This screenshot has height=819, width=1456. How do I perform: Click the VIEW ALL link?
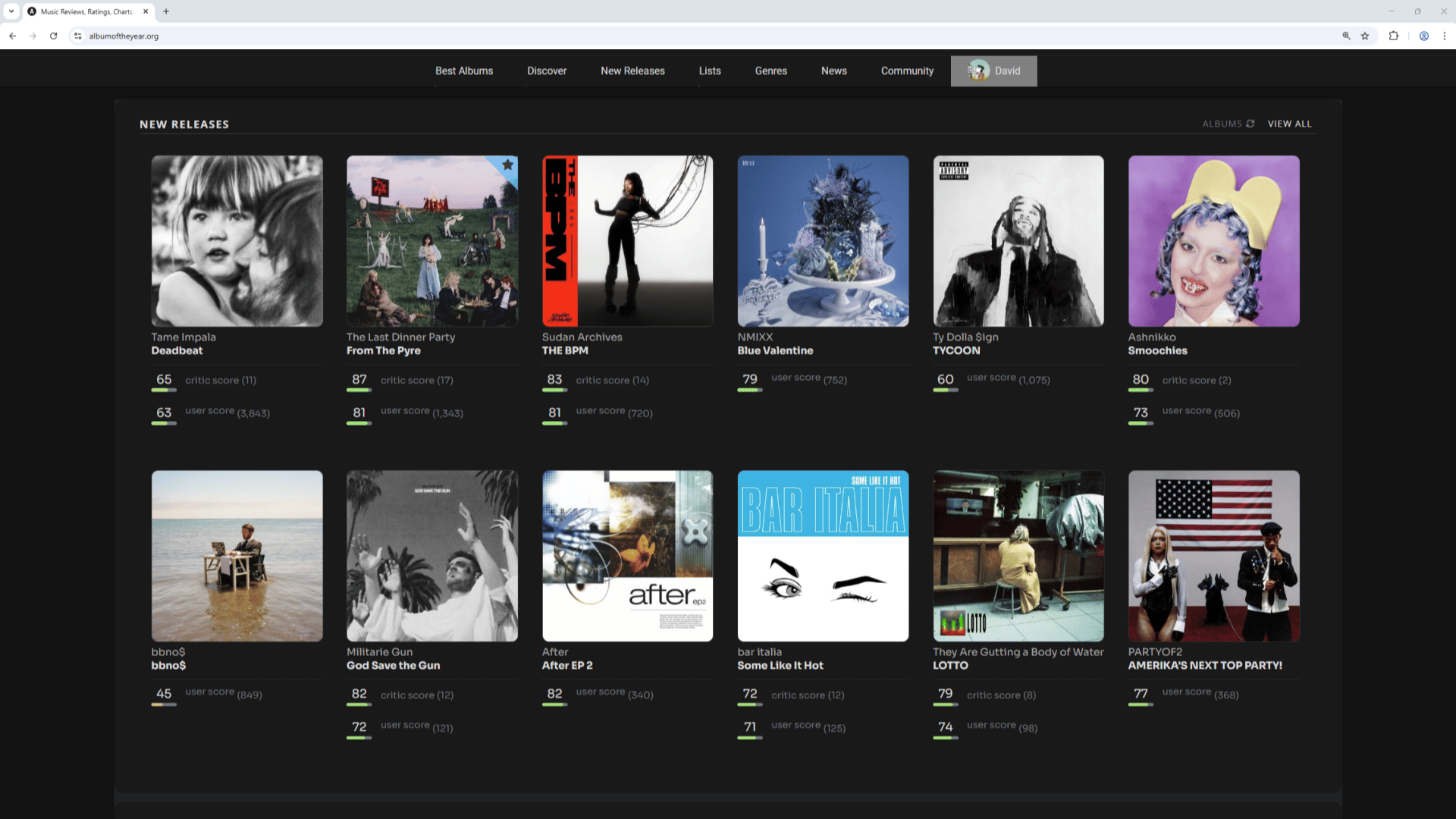click(1289, 124)
